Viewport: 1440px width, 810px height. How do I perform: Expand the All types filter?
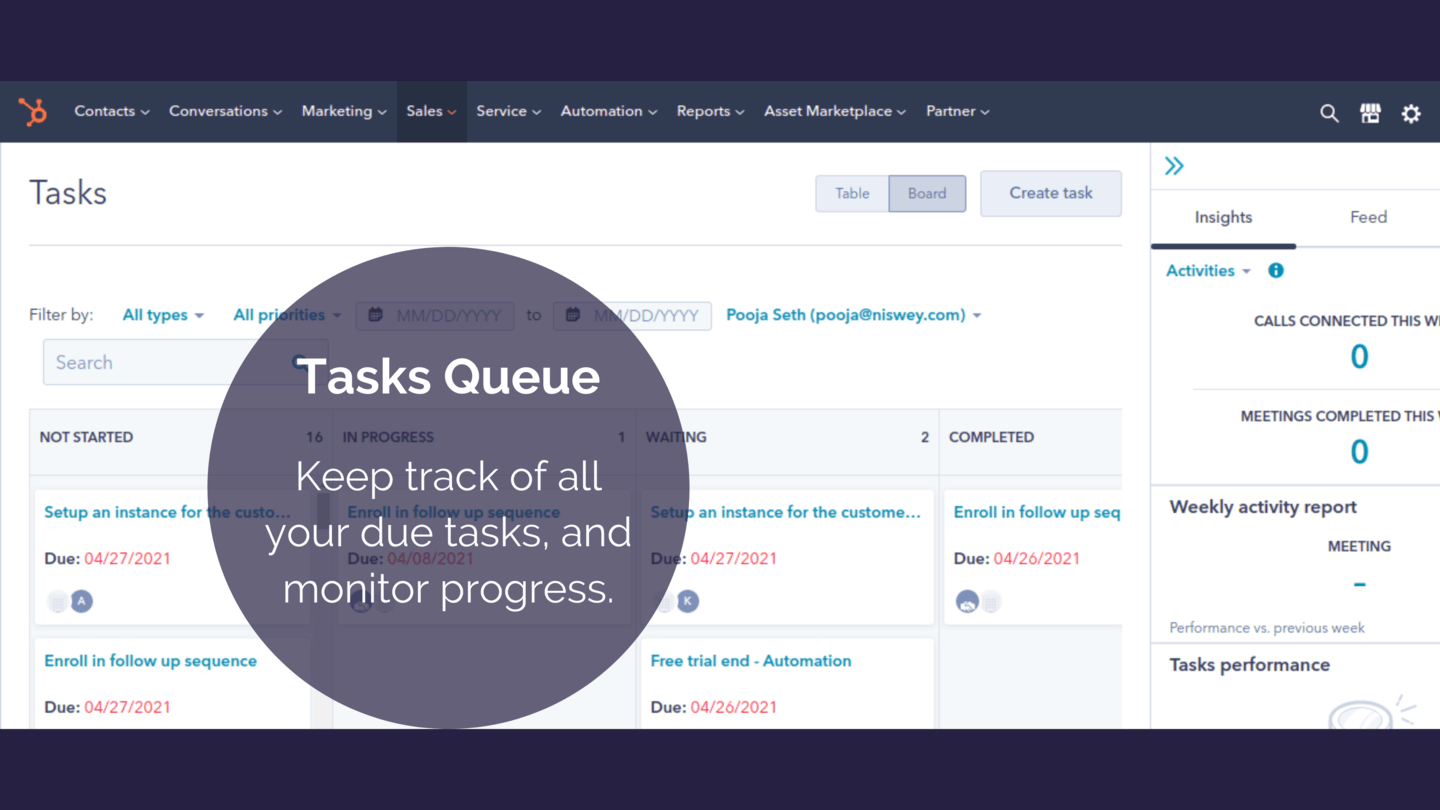point(163,315)
